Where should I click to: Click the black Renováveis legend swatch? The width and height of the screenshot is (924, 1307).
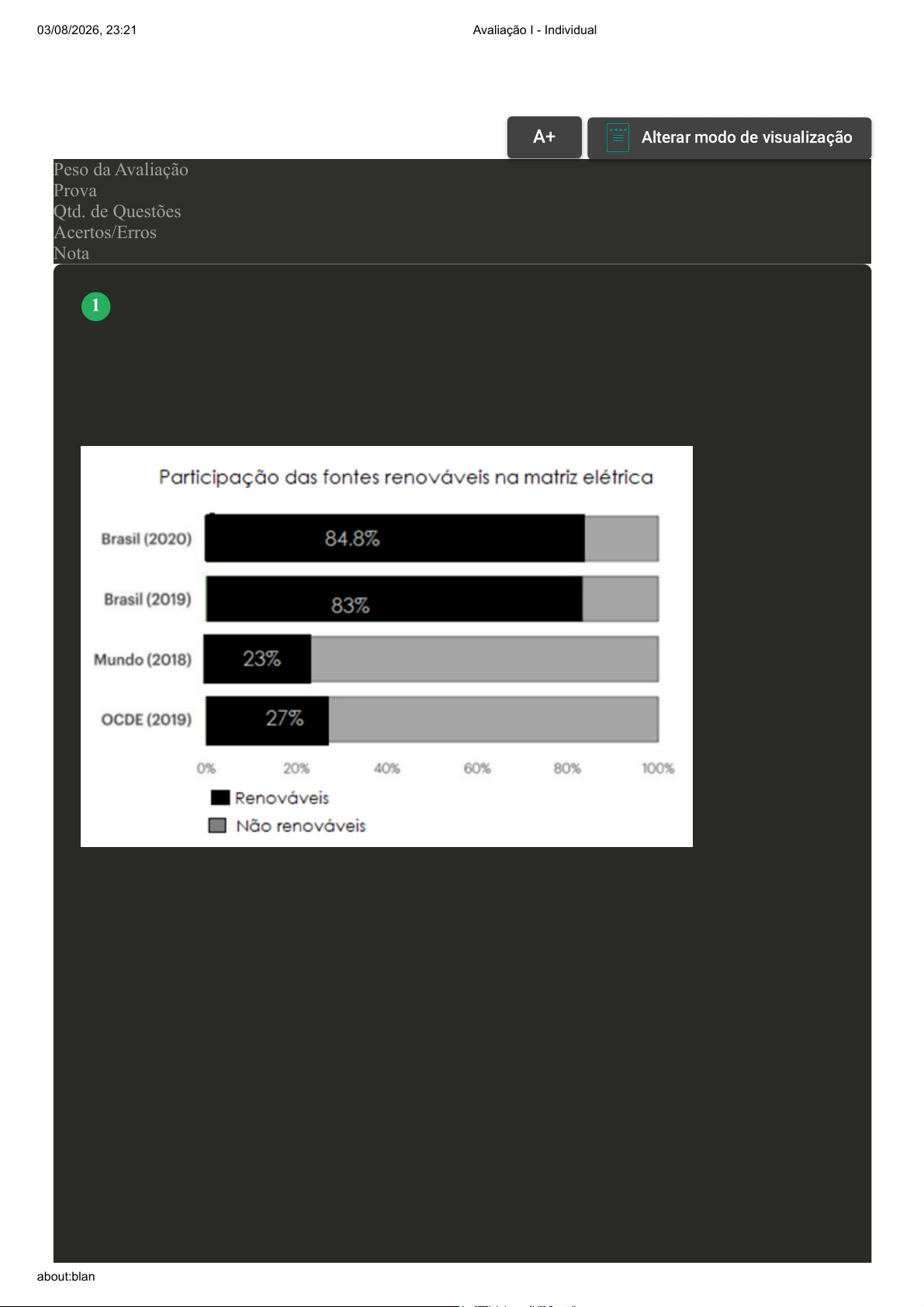pos(220,797)
